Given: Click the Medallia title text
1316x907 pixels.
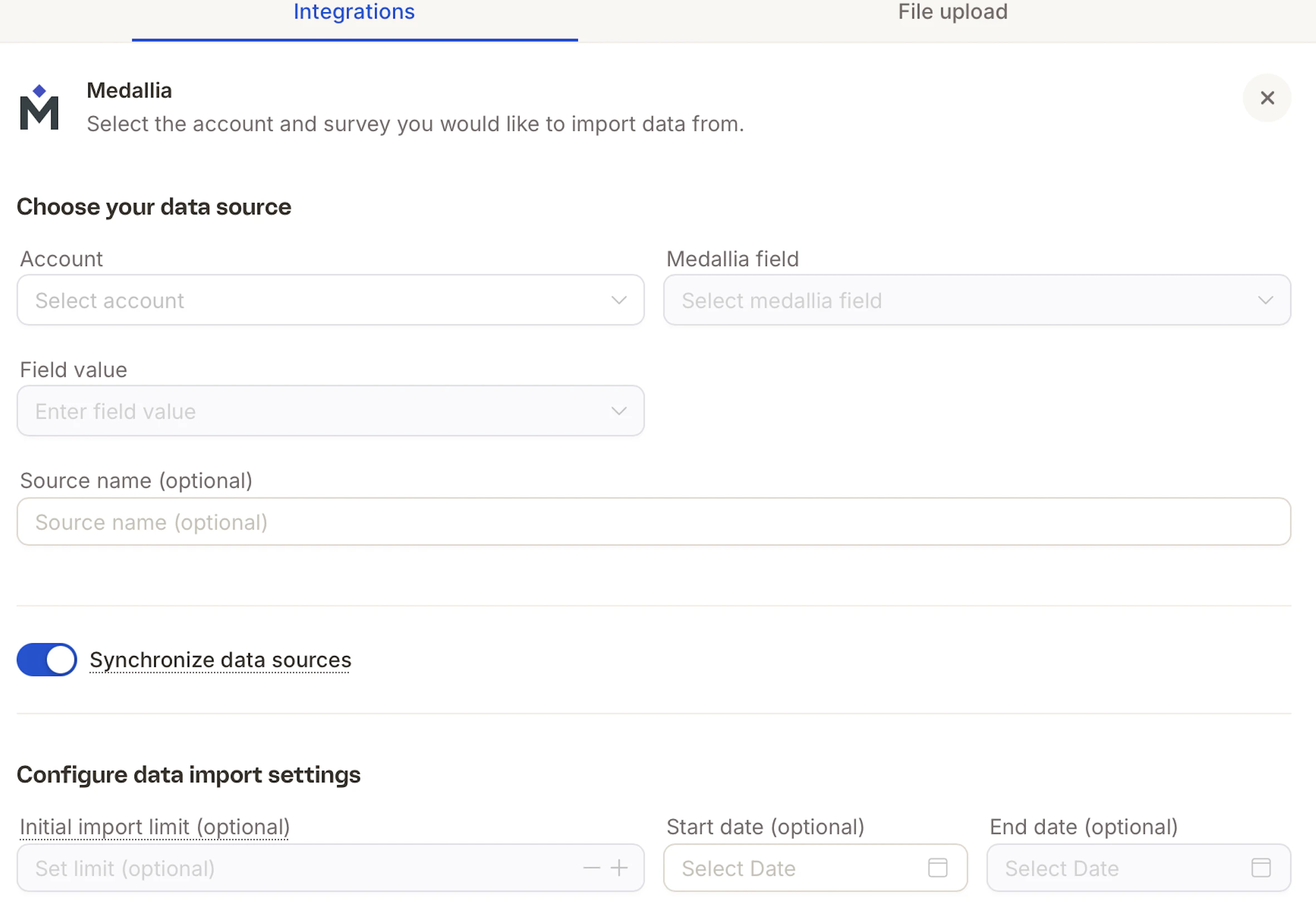Looking at the screenshot, I should coord(129,90).
